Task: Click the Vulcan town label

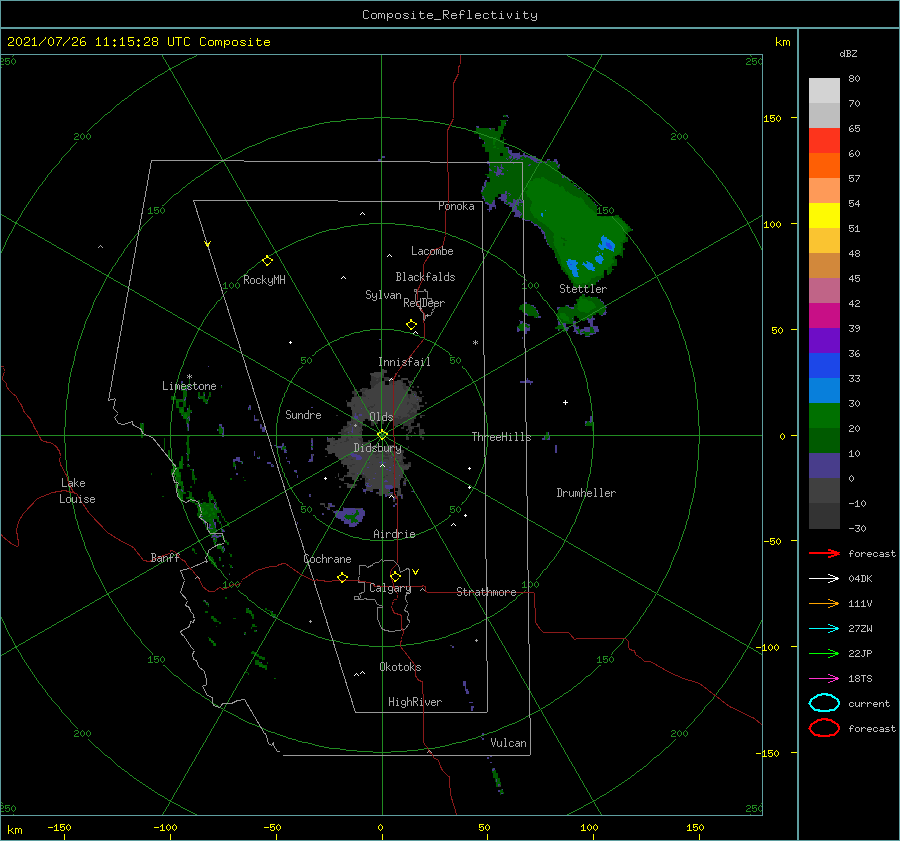Action: [x=508, y=743]
